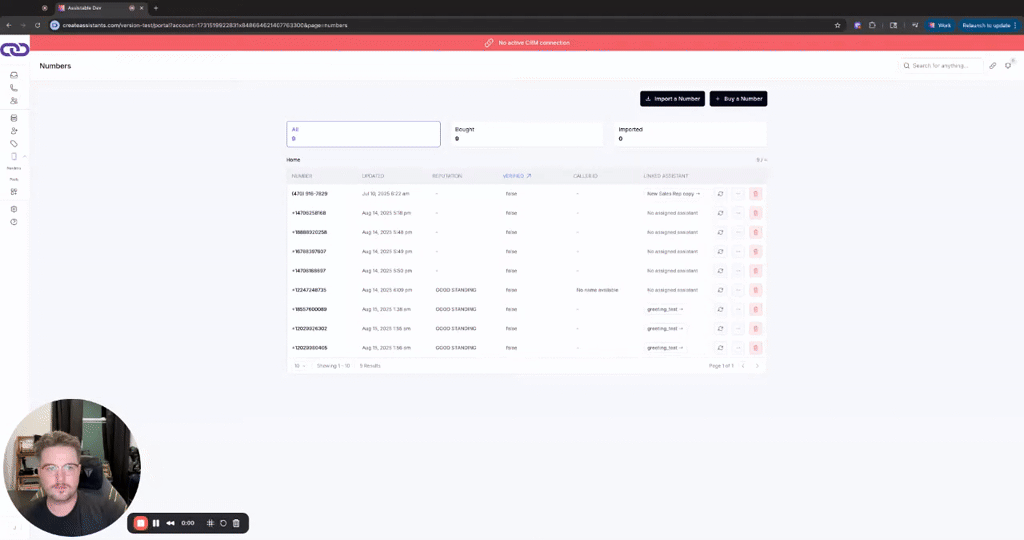
Task: Select the All numbers filter card
Action: click(363, 134)
